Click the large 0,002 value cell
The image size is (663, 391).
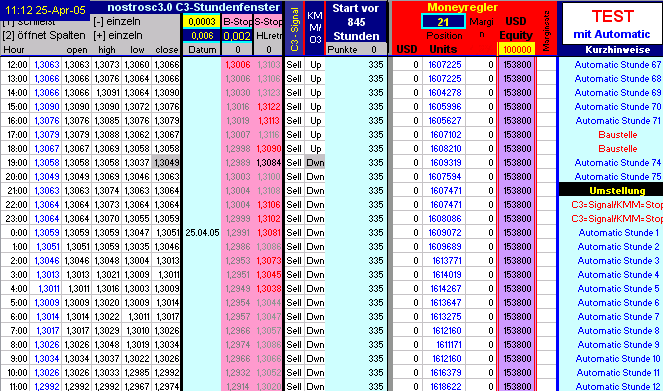click(237, 36)
